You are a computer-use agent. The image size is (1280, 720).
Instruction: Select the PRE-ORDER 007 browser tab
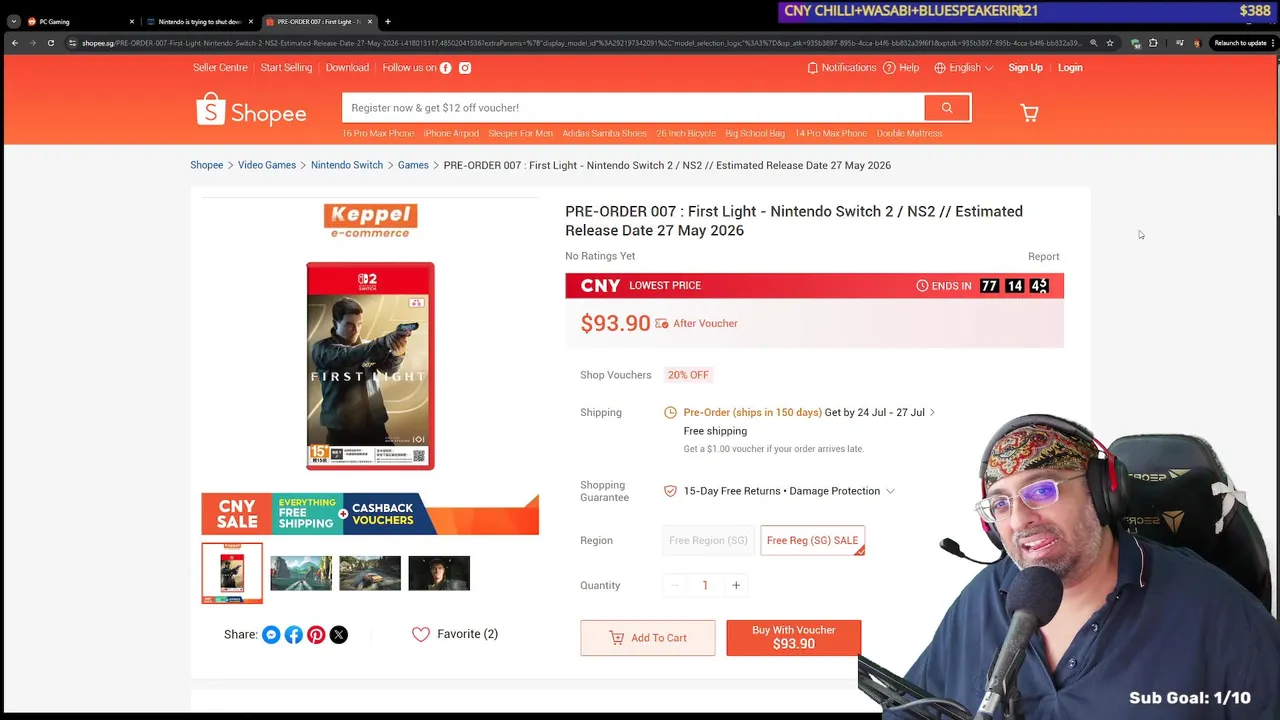click(x=318, y=21)
